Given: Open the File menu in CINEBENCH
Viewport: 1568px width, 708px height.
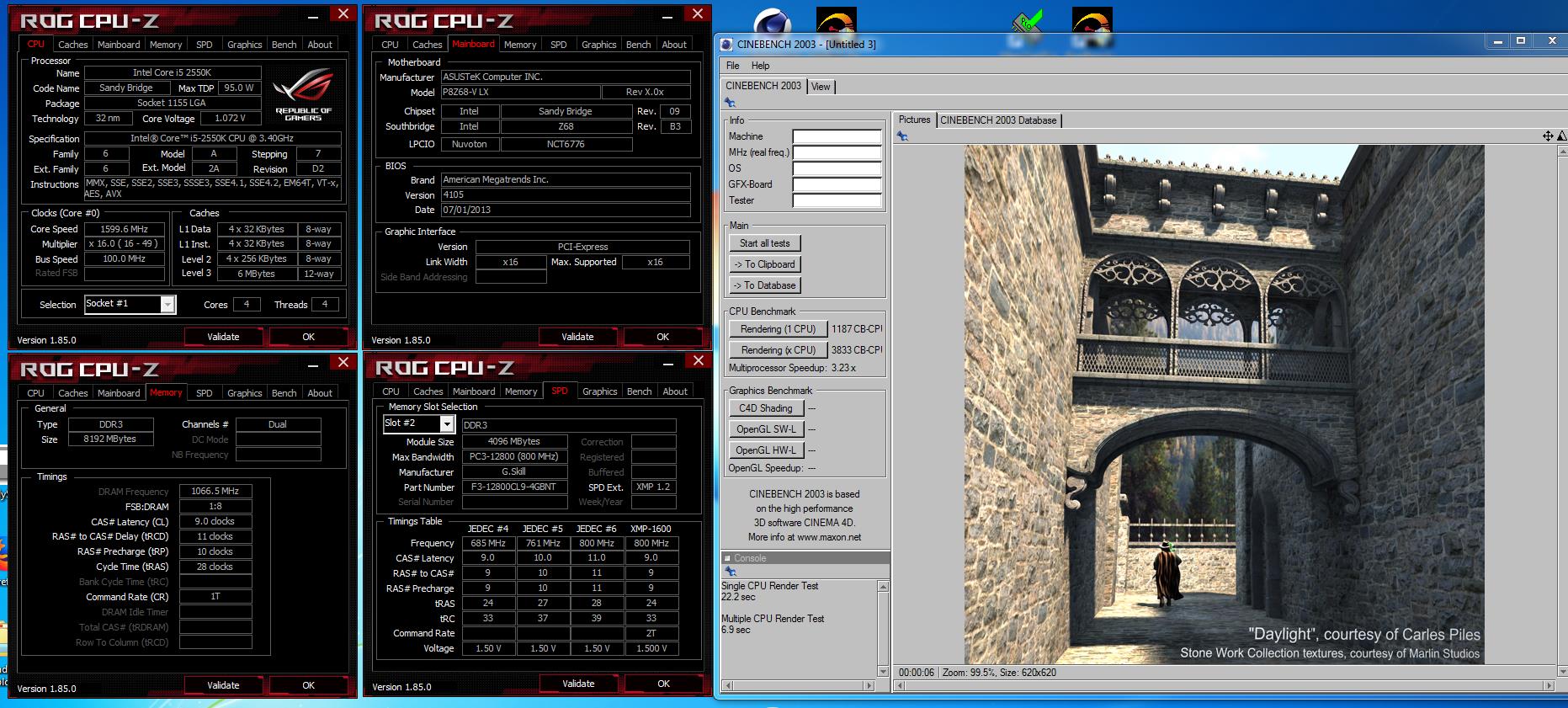Looking at the screenshot, I should click(x=733, y=66).
